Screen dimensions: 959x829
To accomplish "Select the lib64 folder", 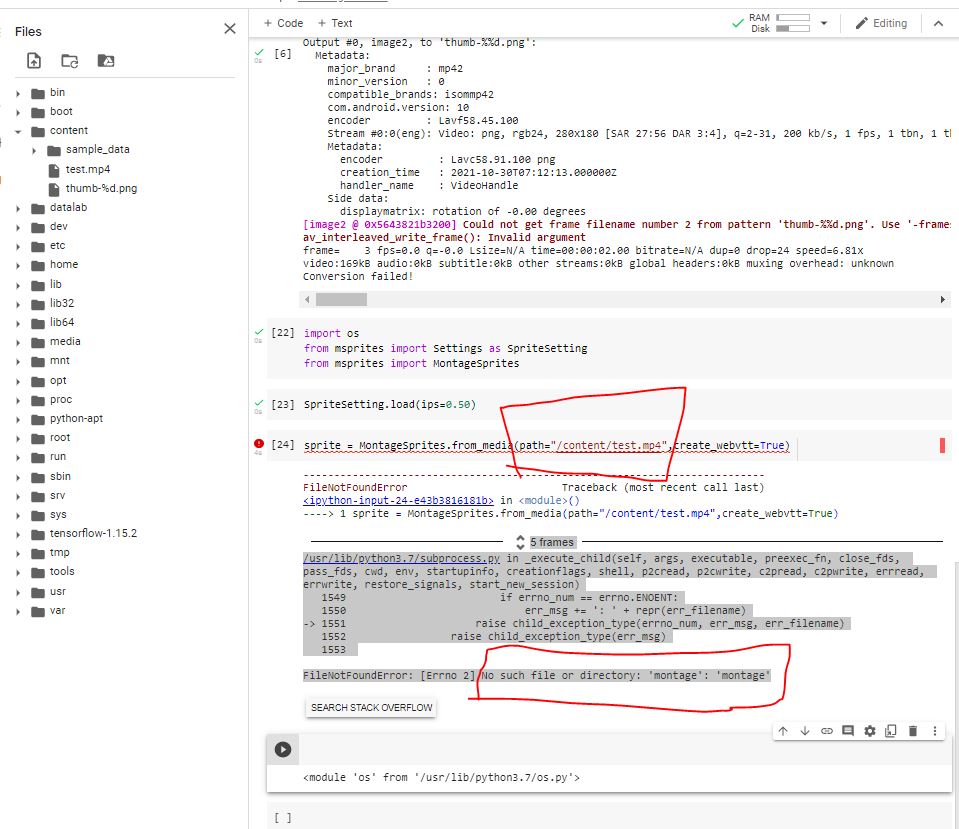I will [62, 322].
